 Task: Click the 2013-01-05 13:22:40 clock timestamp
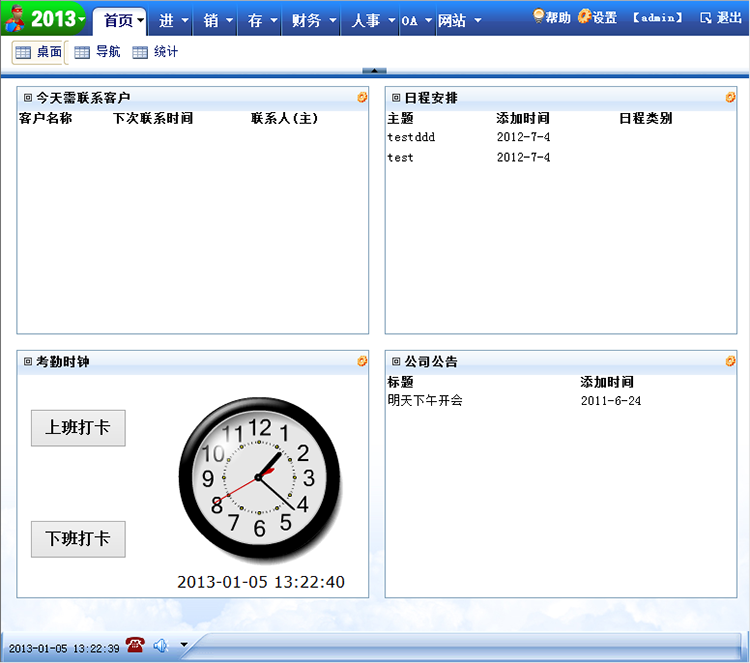(261, 582)
